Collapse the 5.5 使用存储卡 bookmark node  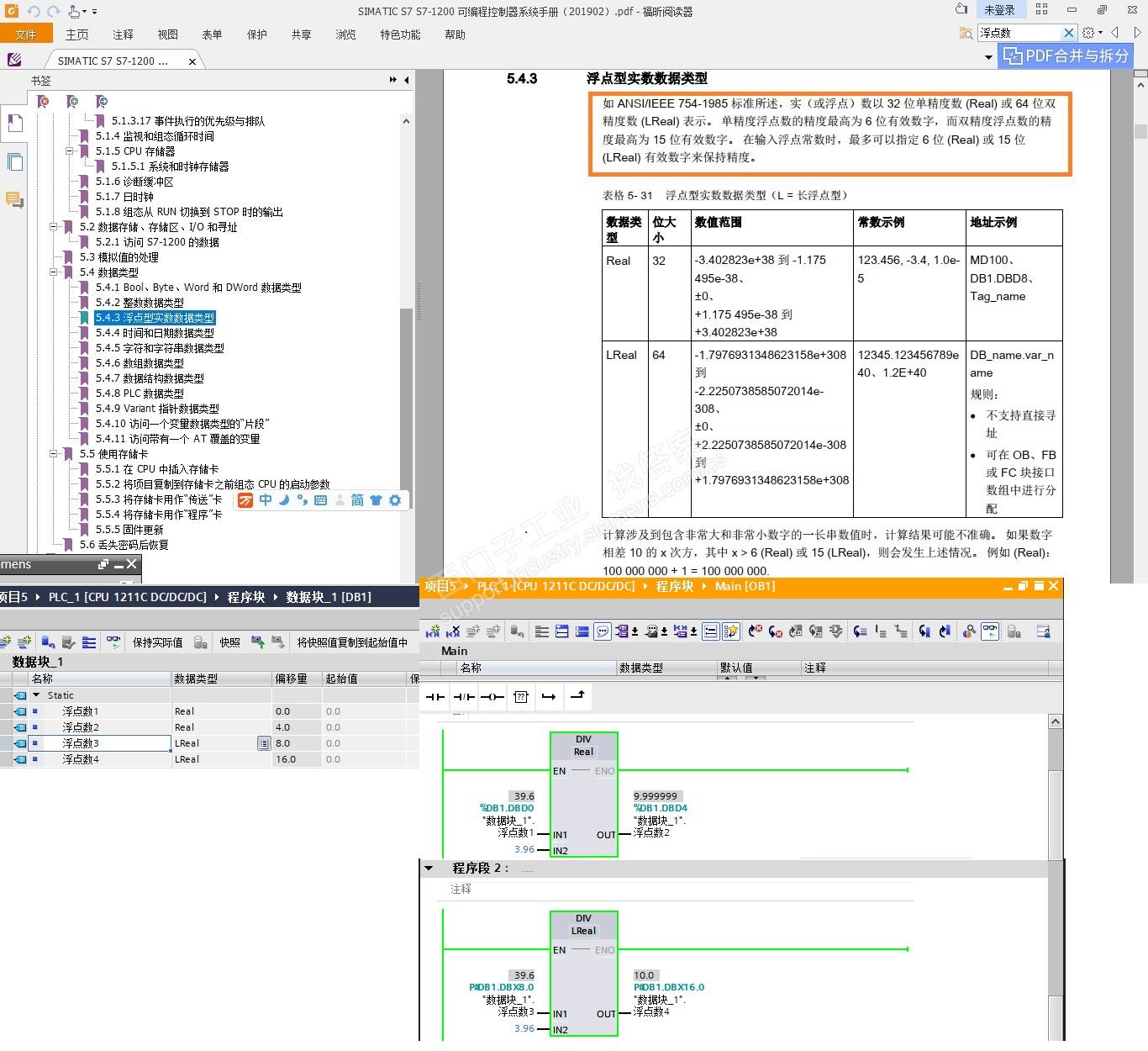tap(54, 454)
